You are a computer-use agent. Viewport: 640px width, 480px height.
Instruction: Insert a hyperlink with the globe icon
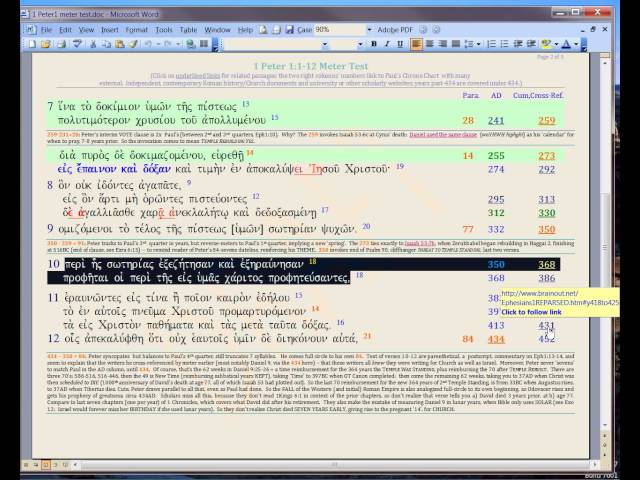click(191, 44)
